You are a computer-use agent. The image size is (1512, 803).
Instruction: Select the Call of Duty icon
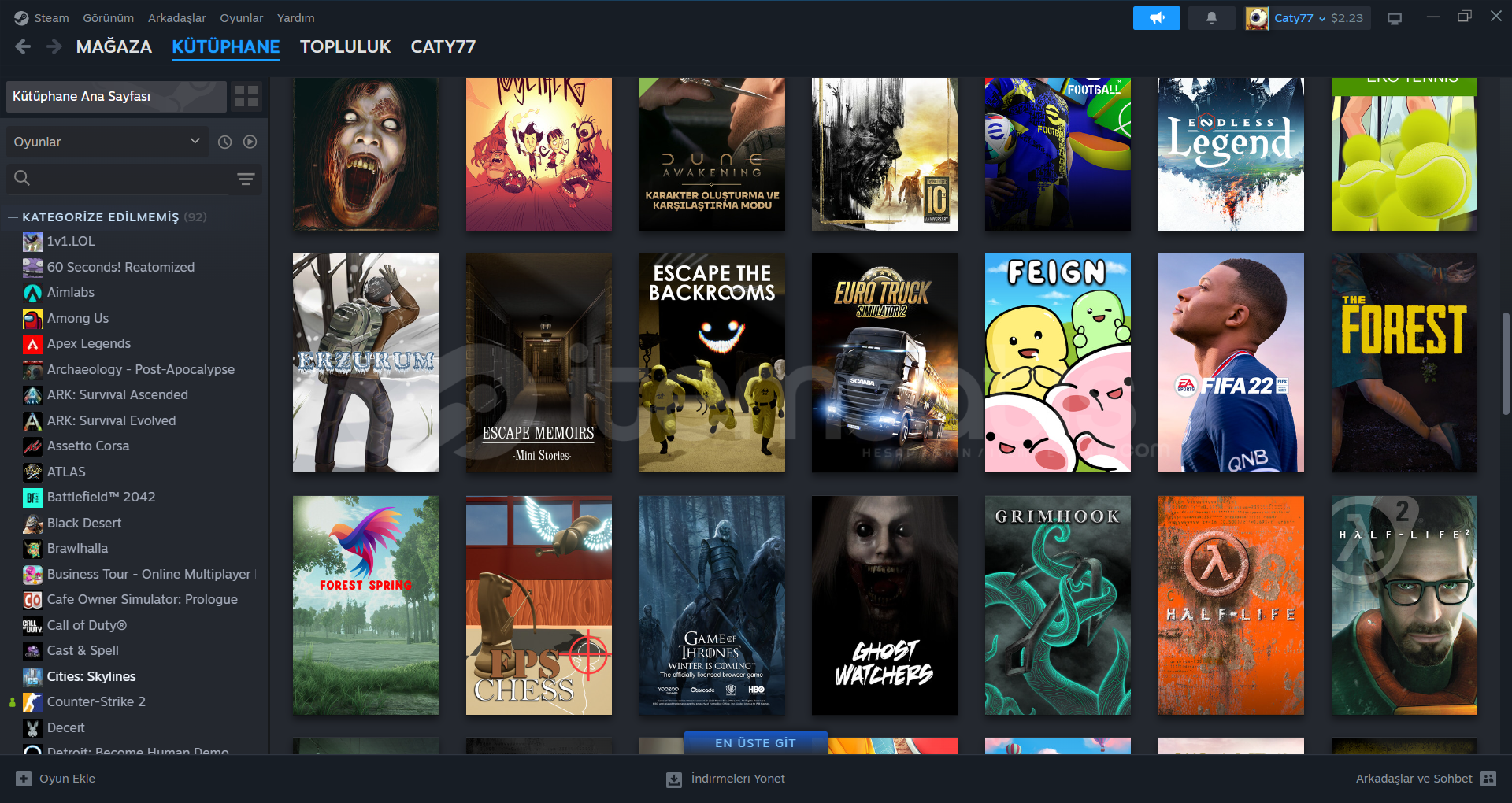[x=32, y=626]
